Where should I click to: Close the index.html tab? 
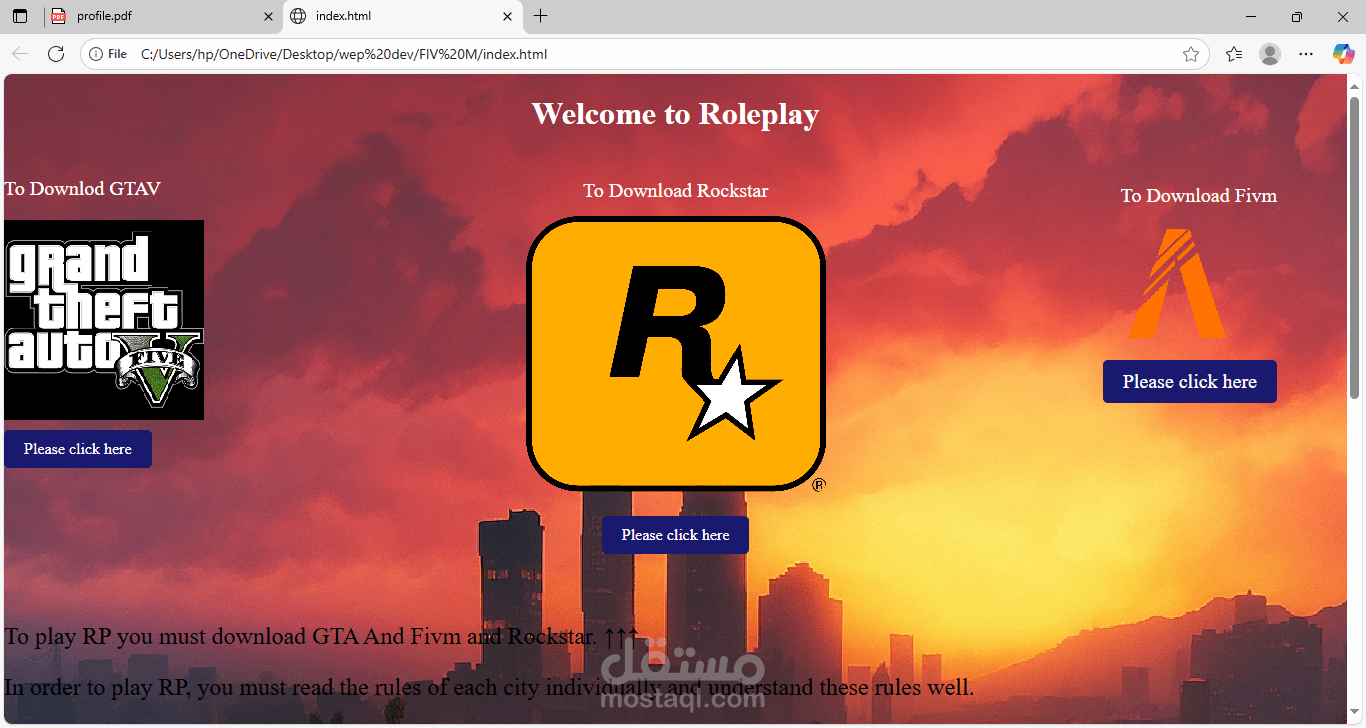coord(508,16)
